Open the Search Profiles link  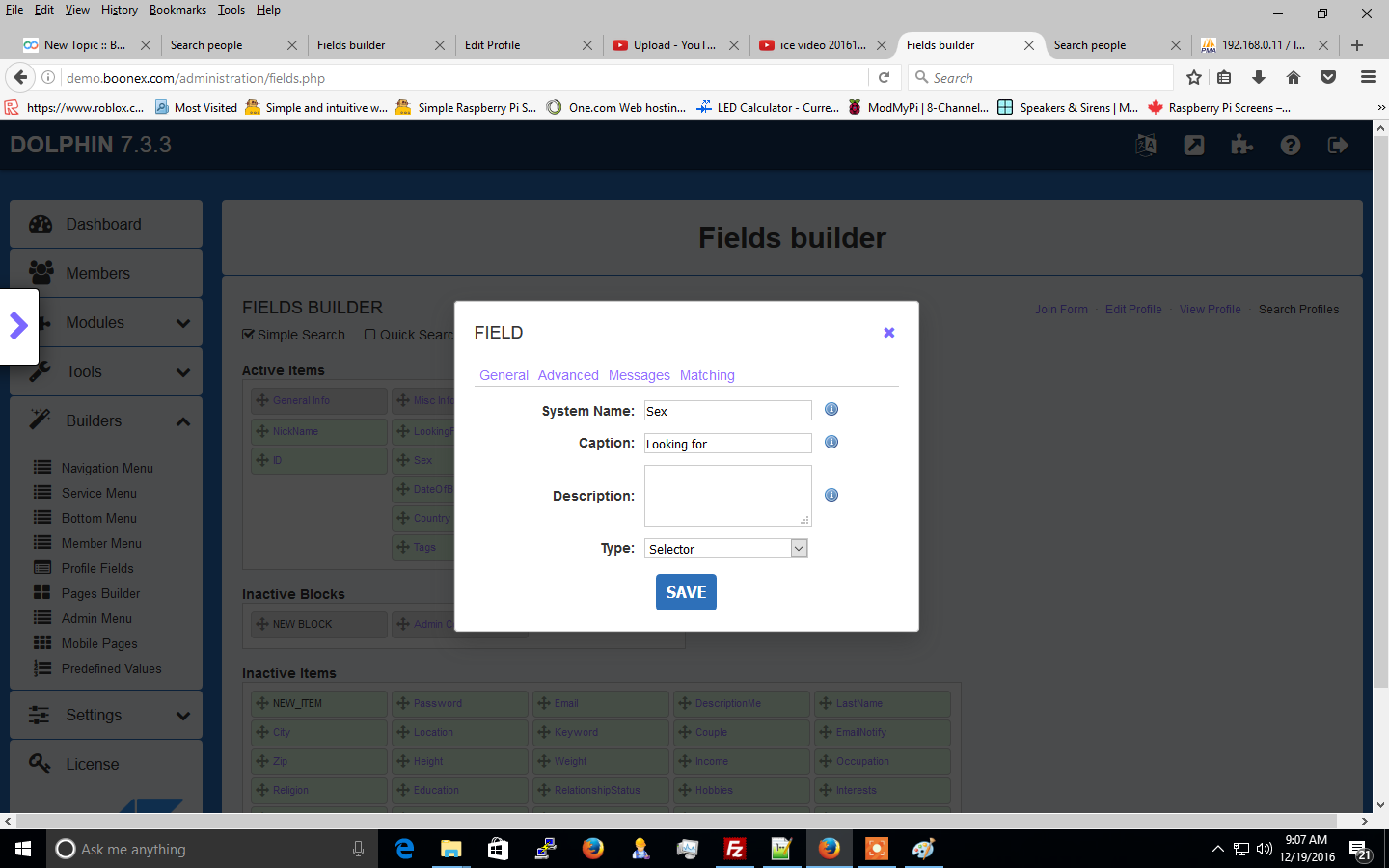(1298, 310)
